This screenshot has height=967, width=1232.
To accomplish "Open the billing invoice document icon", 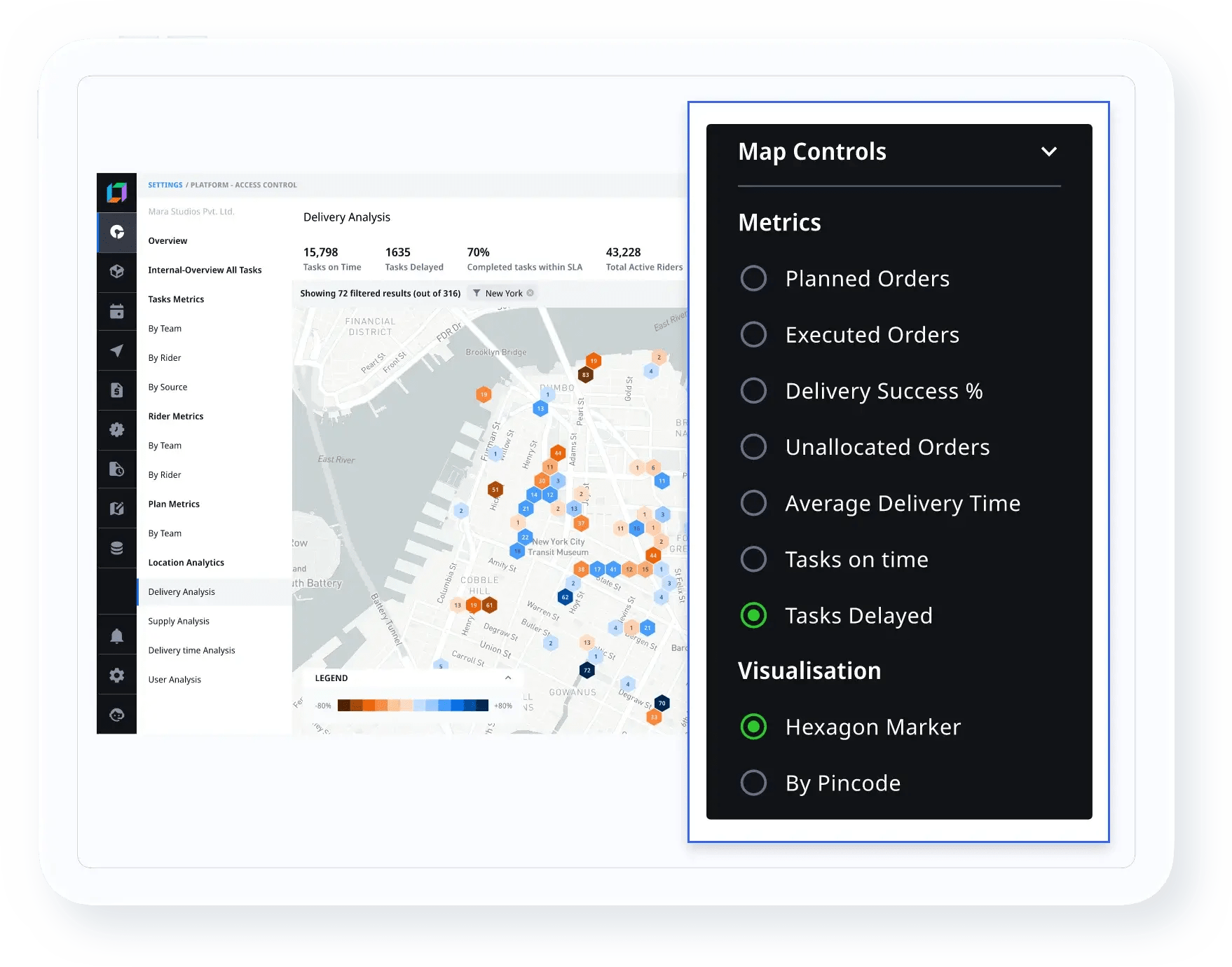I will click(x=117, y=390).
